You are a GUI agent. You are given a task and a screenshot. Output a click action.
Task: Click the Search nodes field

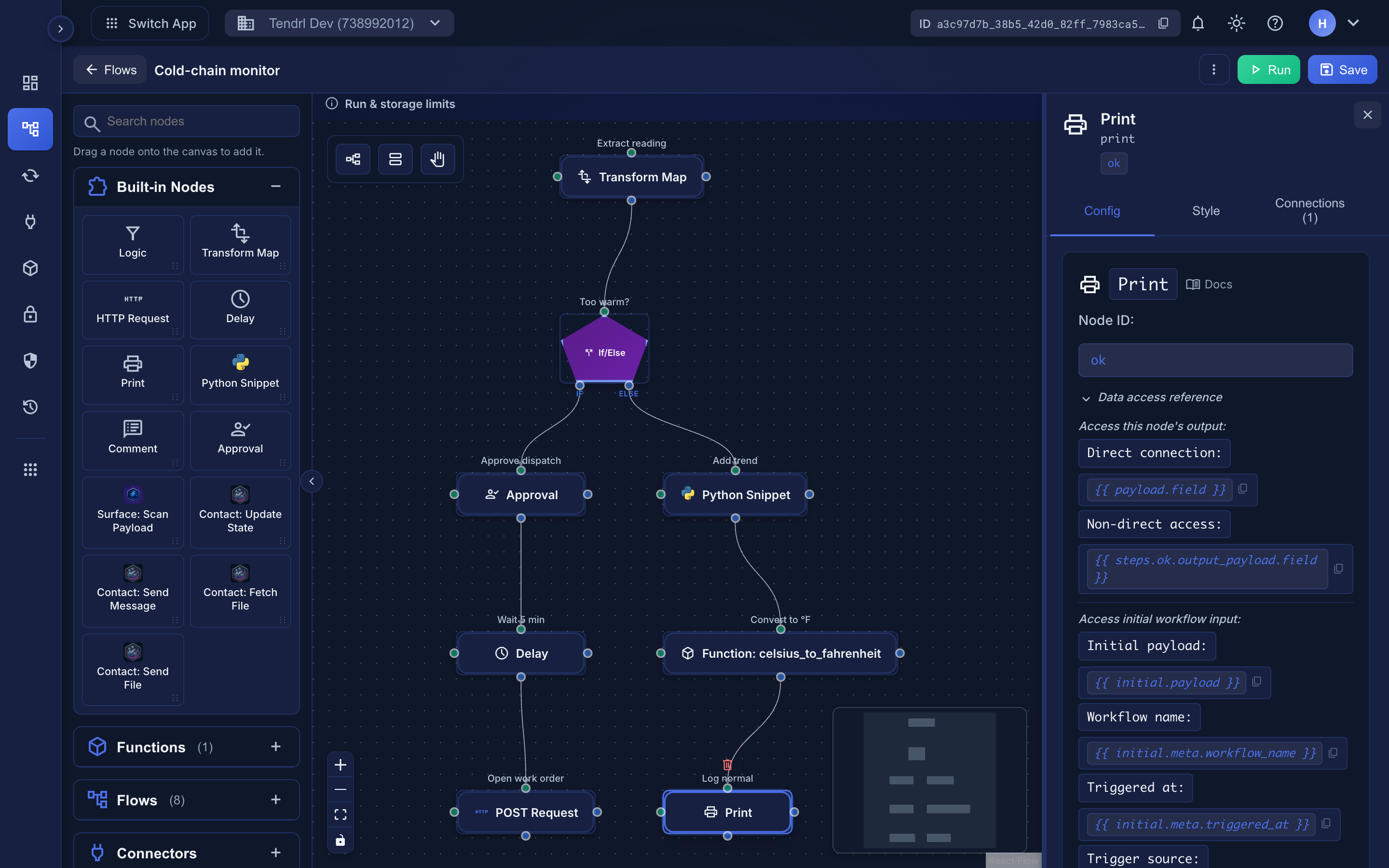(x=187, y=121)
